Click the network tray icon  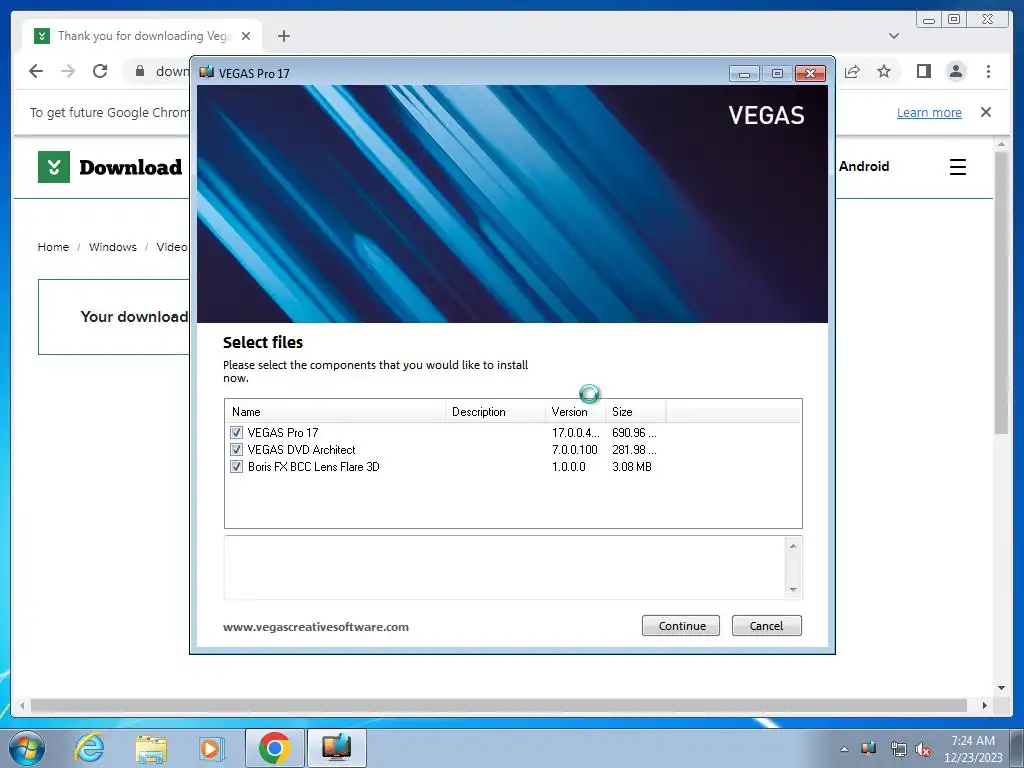coord(898,749)
